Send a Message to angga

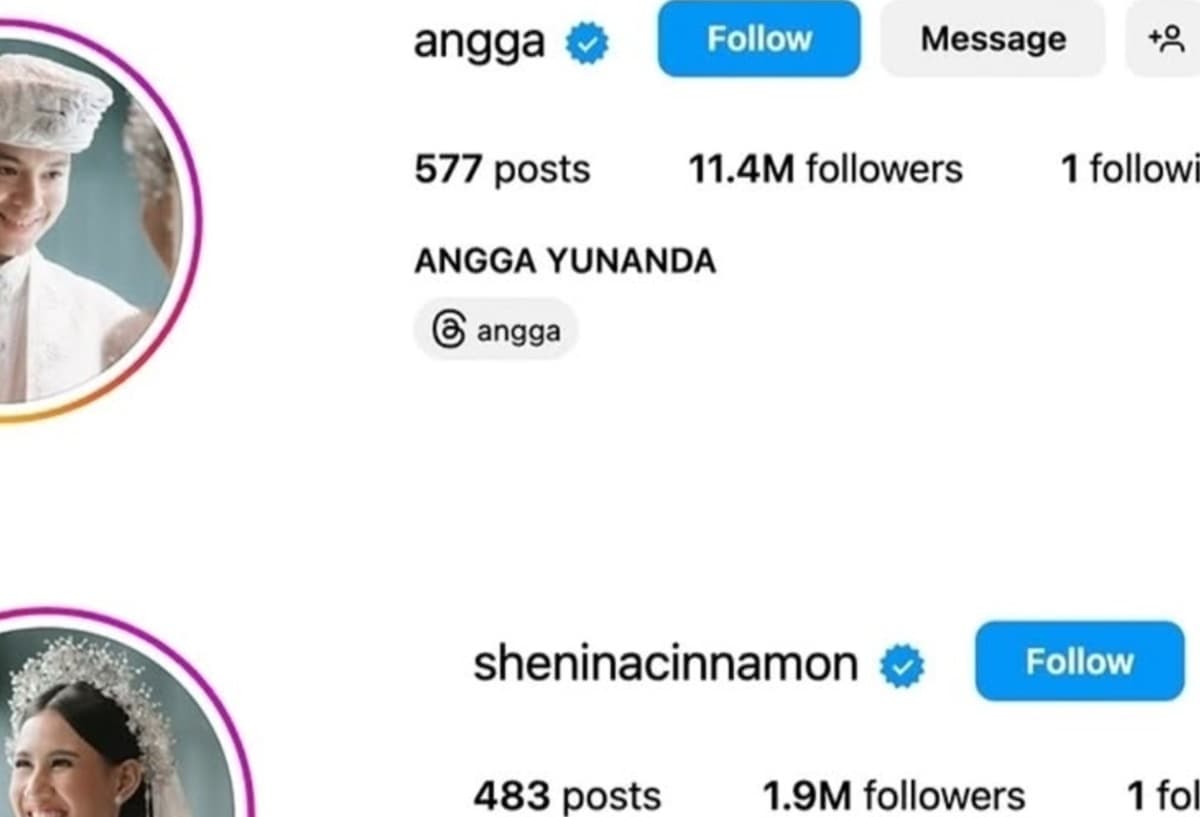(x=993, y=39)
